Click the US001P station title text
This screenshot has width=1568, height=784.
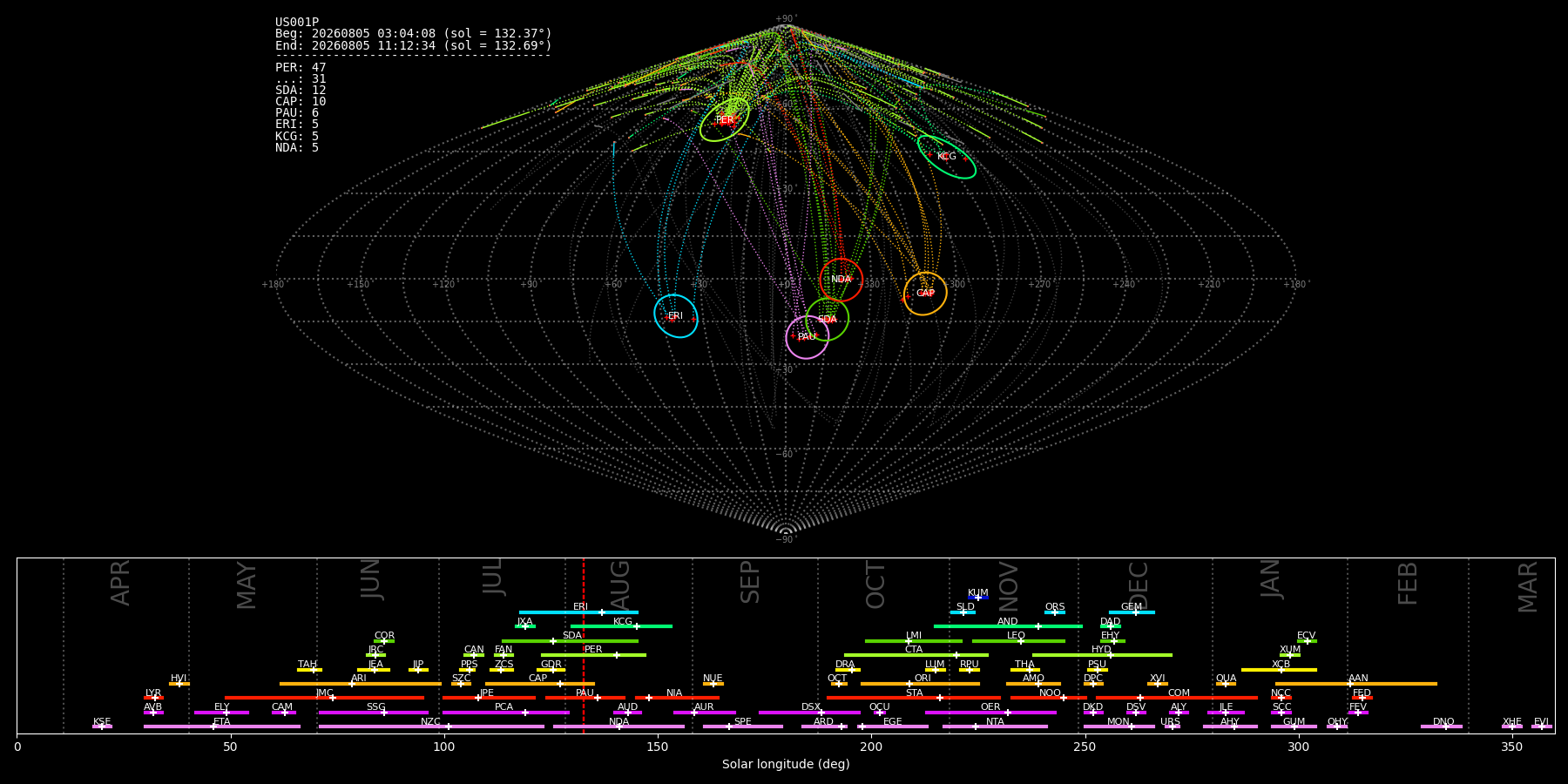click(x=297, y=23)
